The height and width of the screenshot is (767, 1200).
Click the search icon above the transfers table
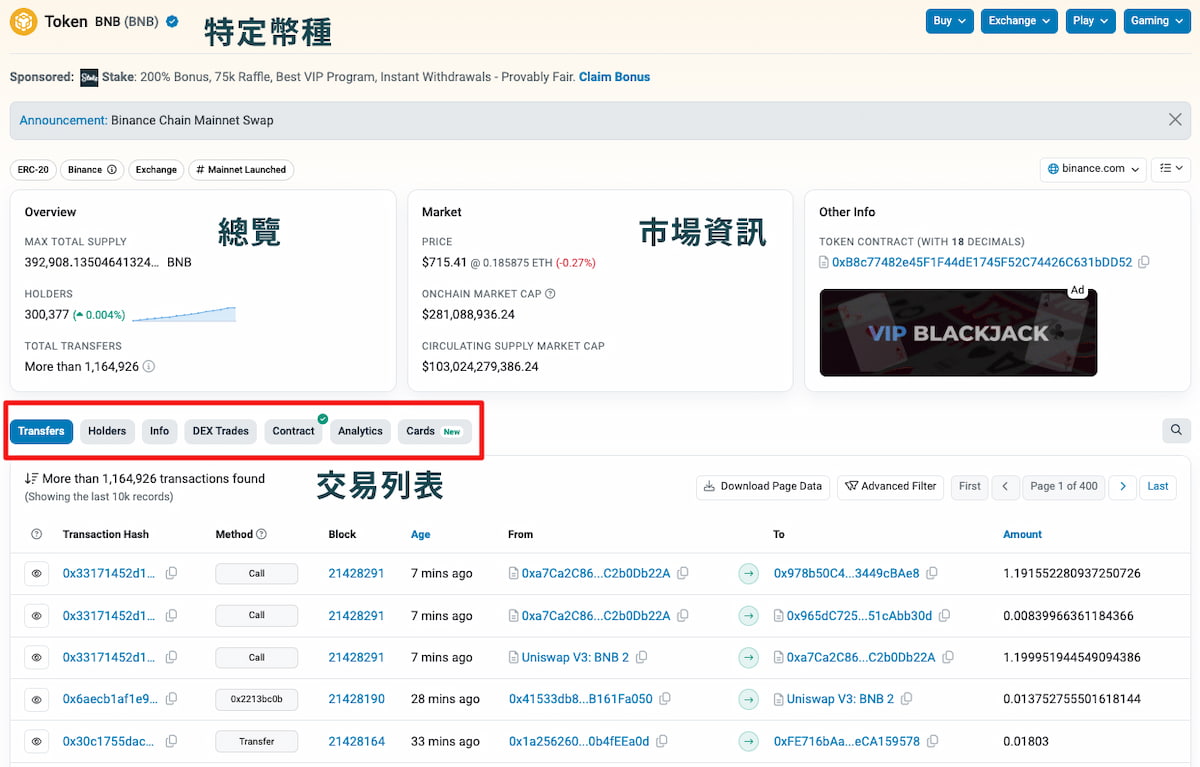point(1176,430)
